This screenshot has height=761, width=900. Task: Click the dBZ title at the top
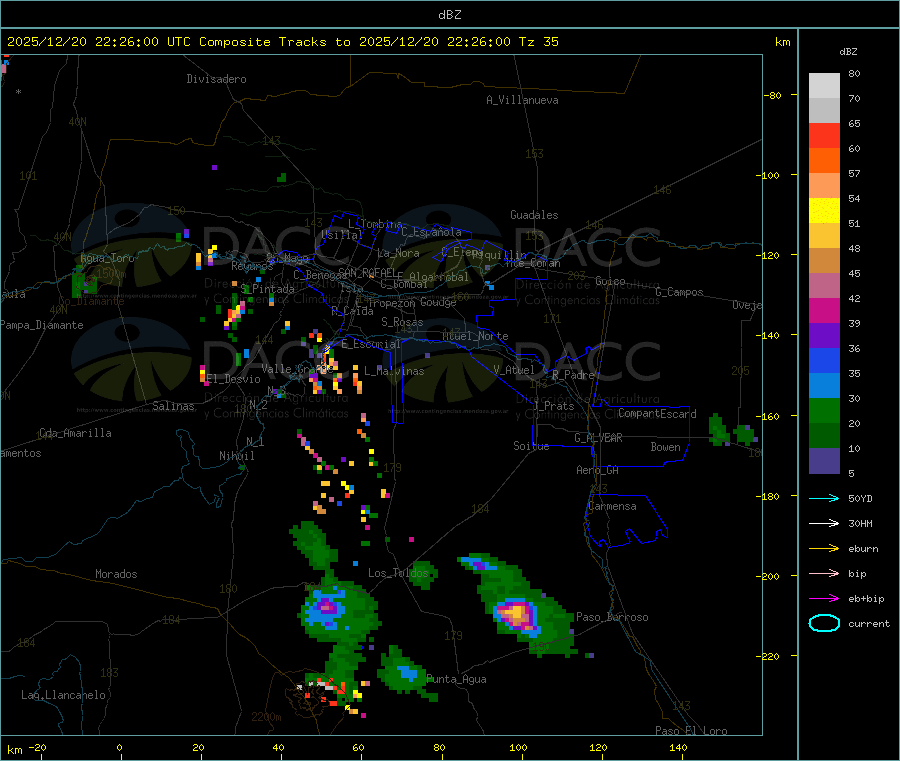[449, 15]
